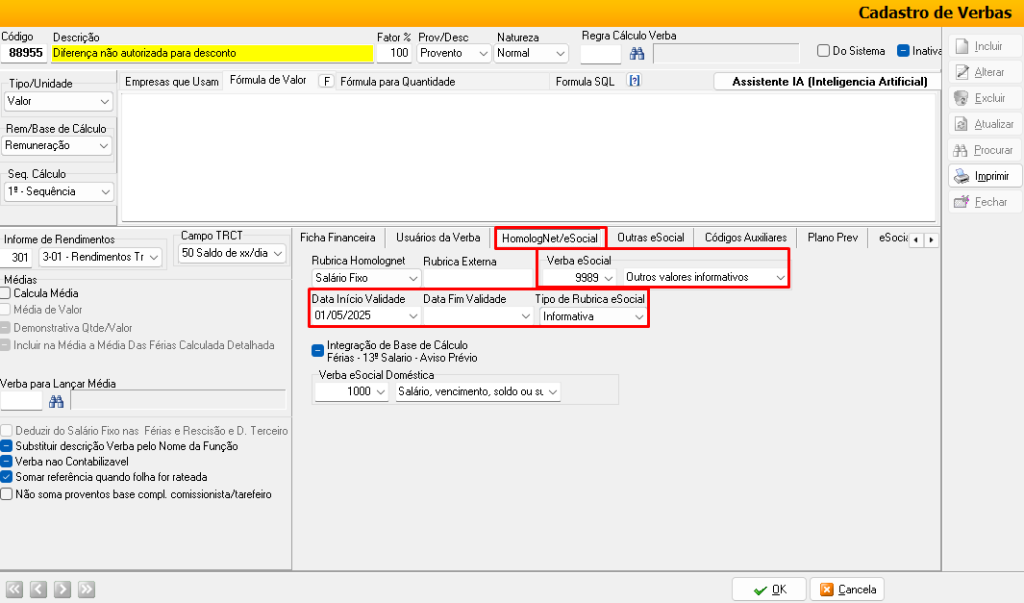The width and height of the screenshot is (1024, 603).
Task: Click the OK button
Action: pyautogui.click(x=769, y=590)
